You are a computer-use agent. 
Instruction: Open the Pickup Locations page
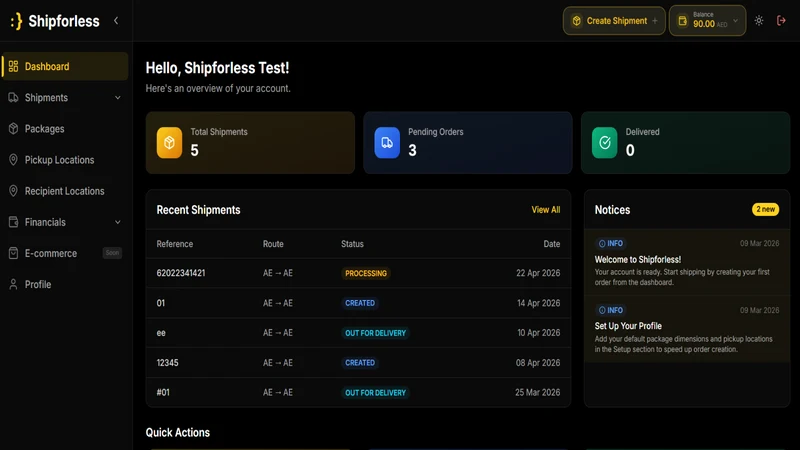65,160
